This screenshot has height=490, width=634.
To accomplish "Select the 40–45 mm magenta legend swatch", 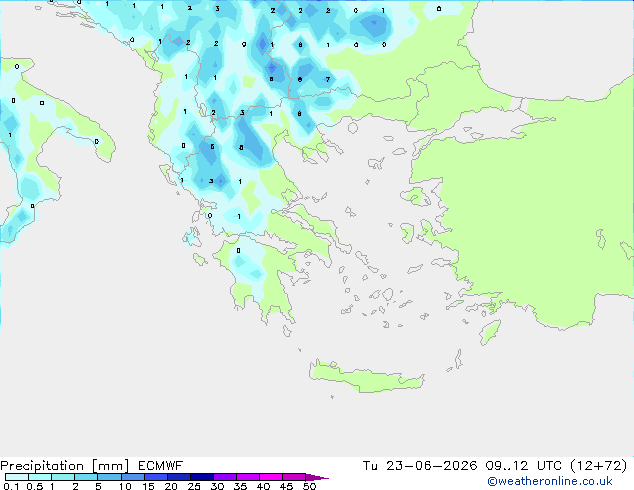I will pyautogui.click(x=271, y=477).
